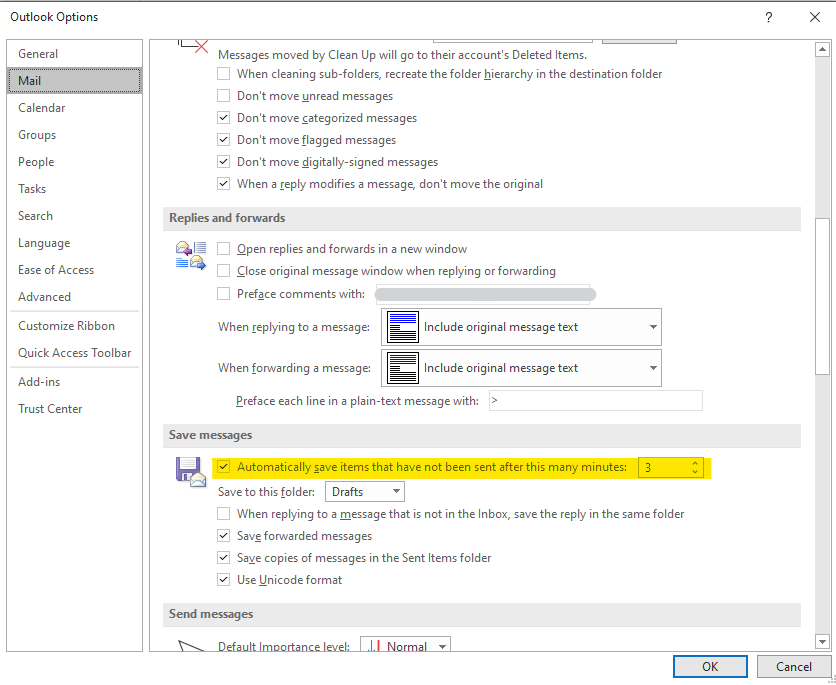Enable Open replies and forwards in new window
Image resolution: width=836 pixels, height=685 pixels.
pyautogui.click(x=223, y=249)
